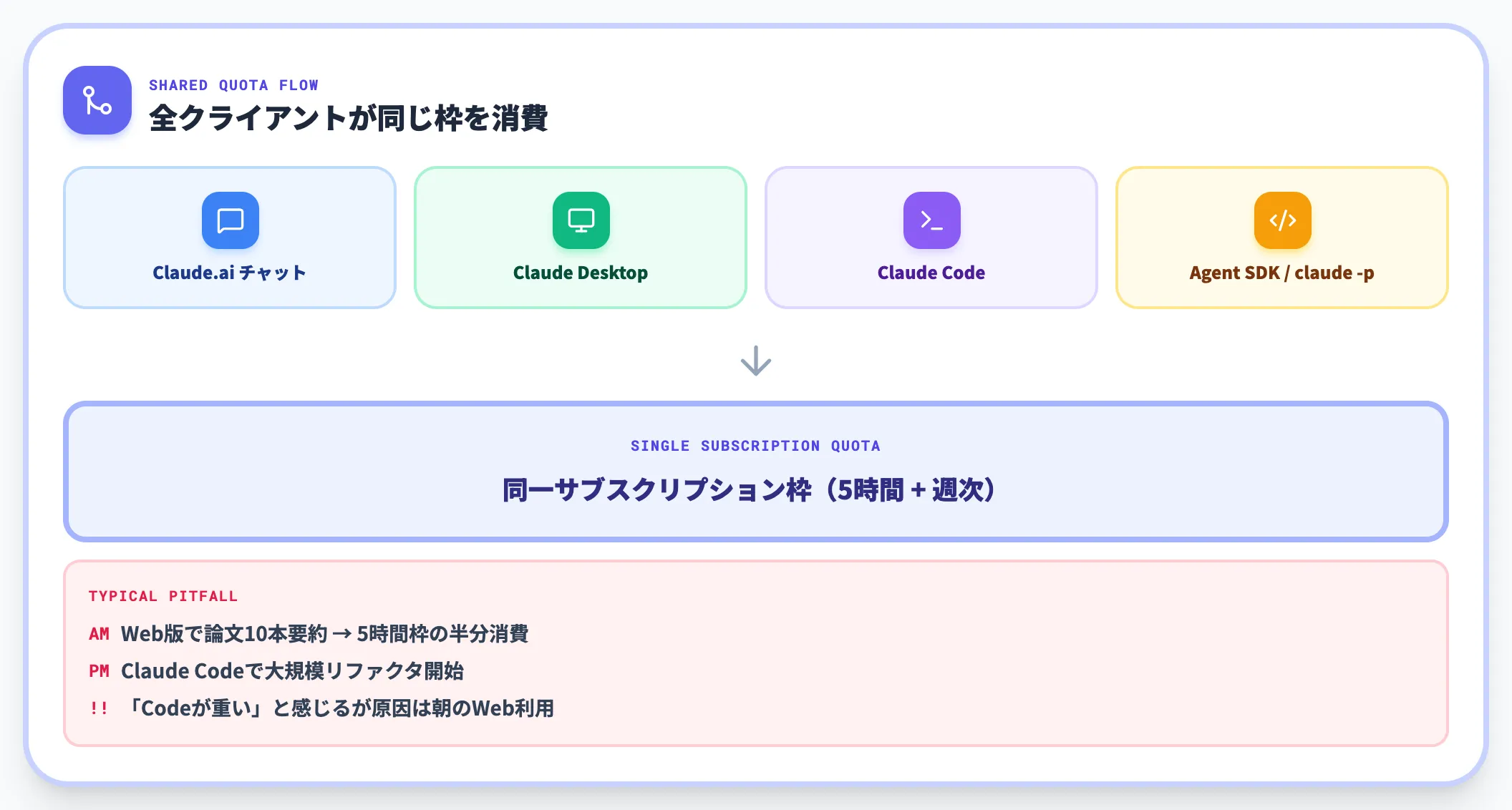Select the Claude Code card label
Image resolution: width=1512 pixels, height=810 pixels.
point(931,273)
